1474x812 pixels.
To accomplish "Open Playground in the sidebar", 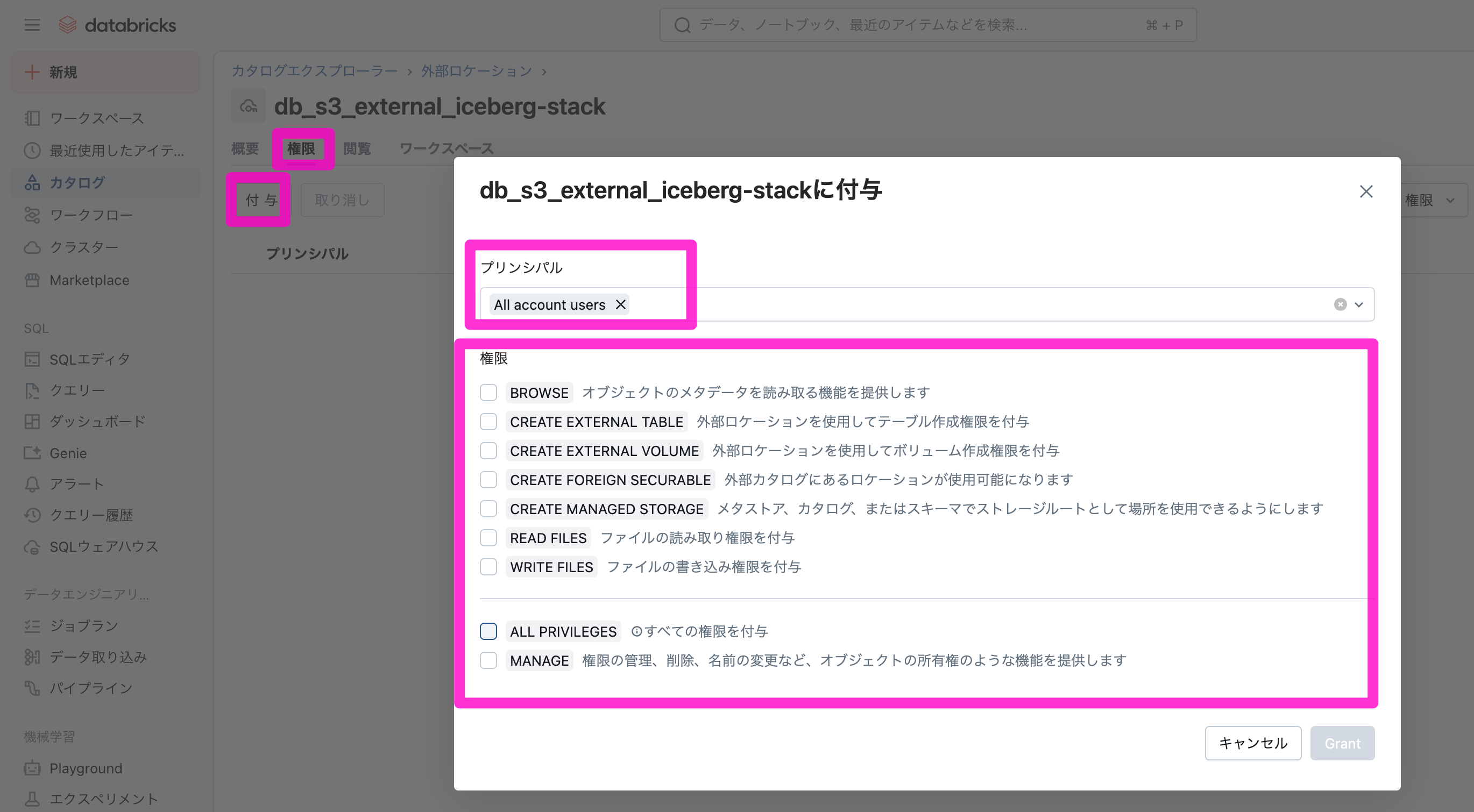I will pyautogui.click(x=86, y=768).
